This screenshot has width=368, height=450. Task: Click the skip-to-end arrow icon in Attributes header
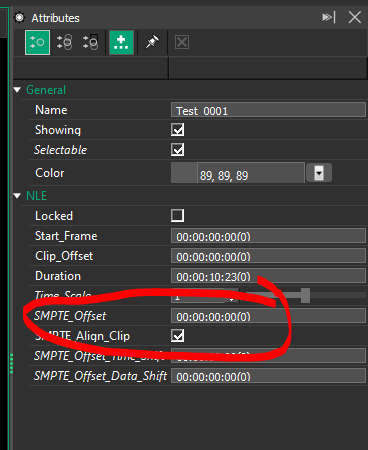(x=329, y=17)
